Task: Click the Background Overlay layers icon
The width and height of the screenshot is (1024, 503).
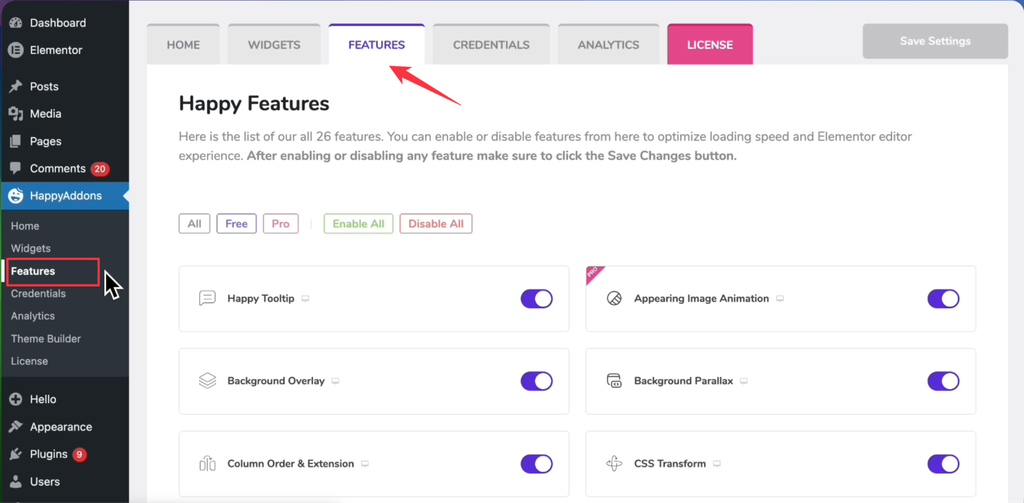Action: 207,381
